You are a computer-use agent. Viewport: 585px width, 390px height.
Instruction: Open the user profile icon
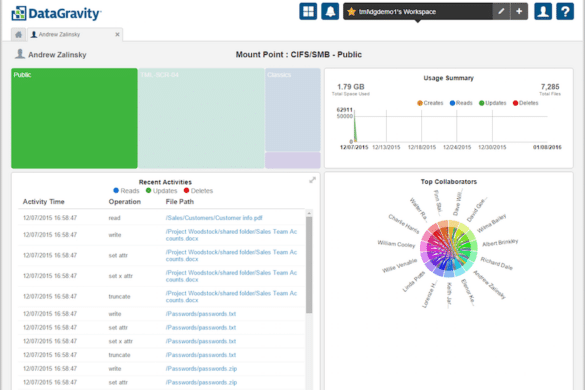[x=543, y=12]
